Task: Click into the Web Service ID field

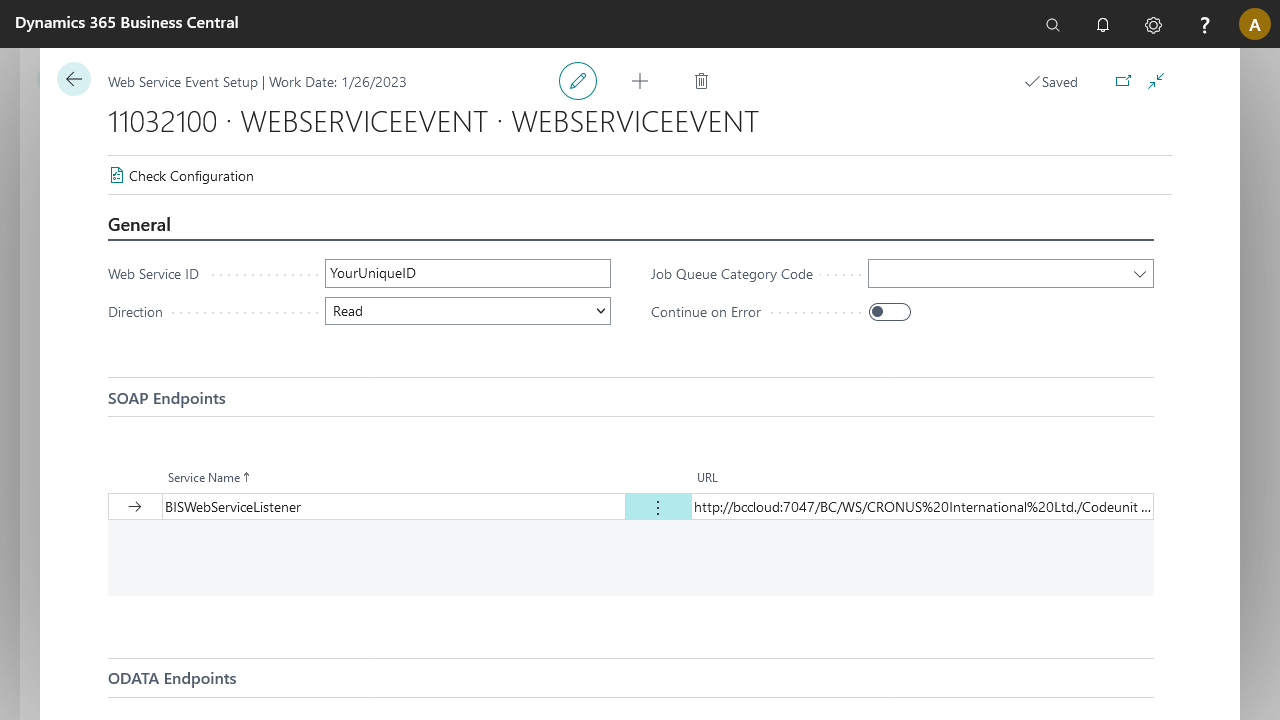Action: tap(468, 273)
